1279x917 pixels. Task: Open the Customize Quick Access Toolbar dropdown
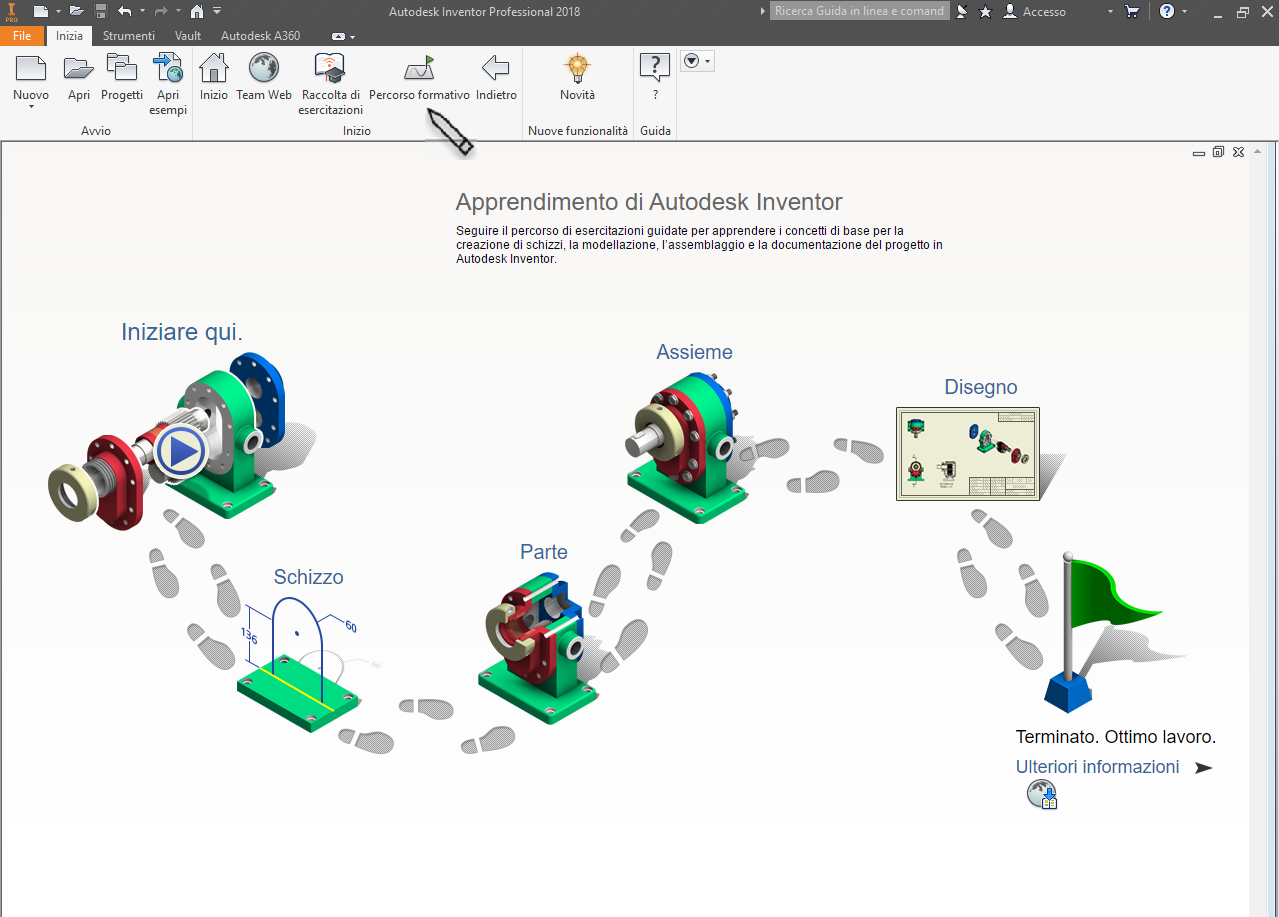click(217, 11)
